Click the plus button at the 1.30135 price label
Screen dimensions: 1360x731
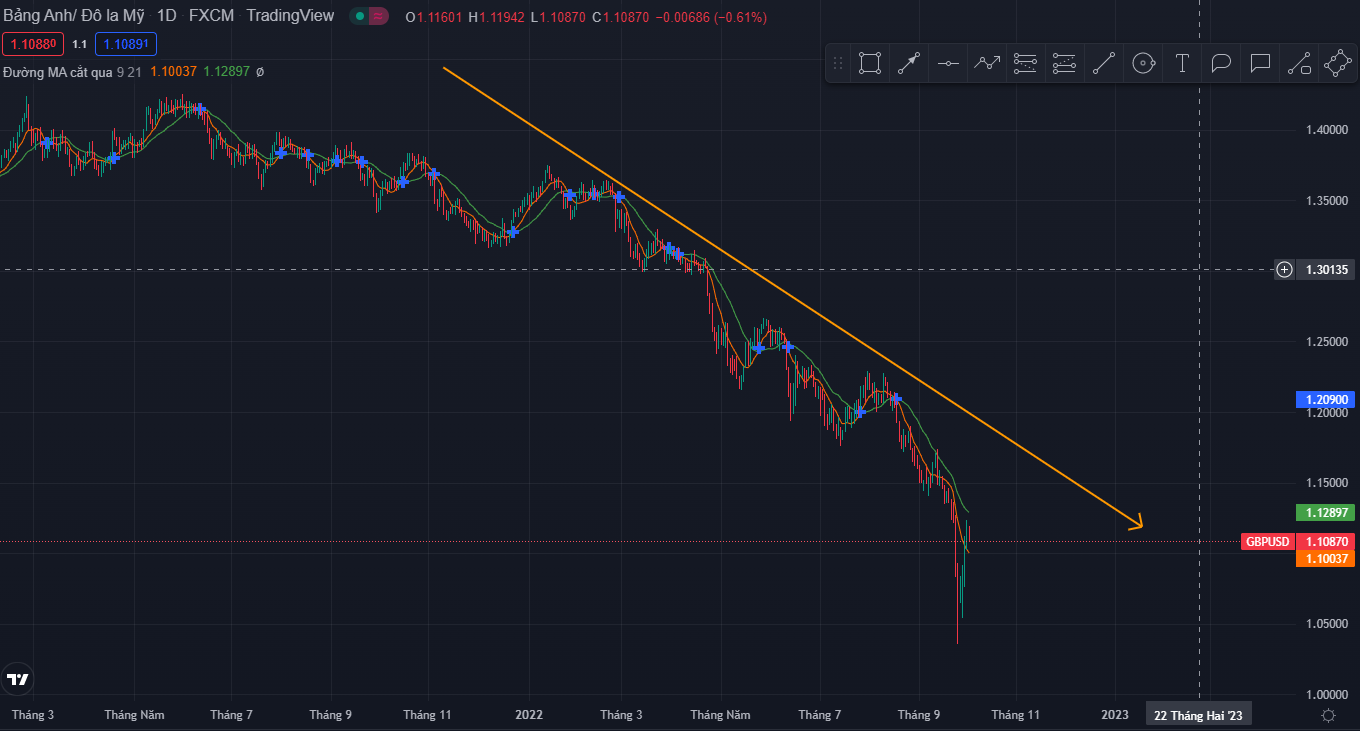coord(1284,269)
